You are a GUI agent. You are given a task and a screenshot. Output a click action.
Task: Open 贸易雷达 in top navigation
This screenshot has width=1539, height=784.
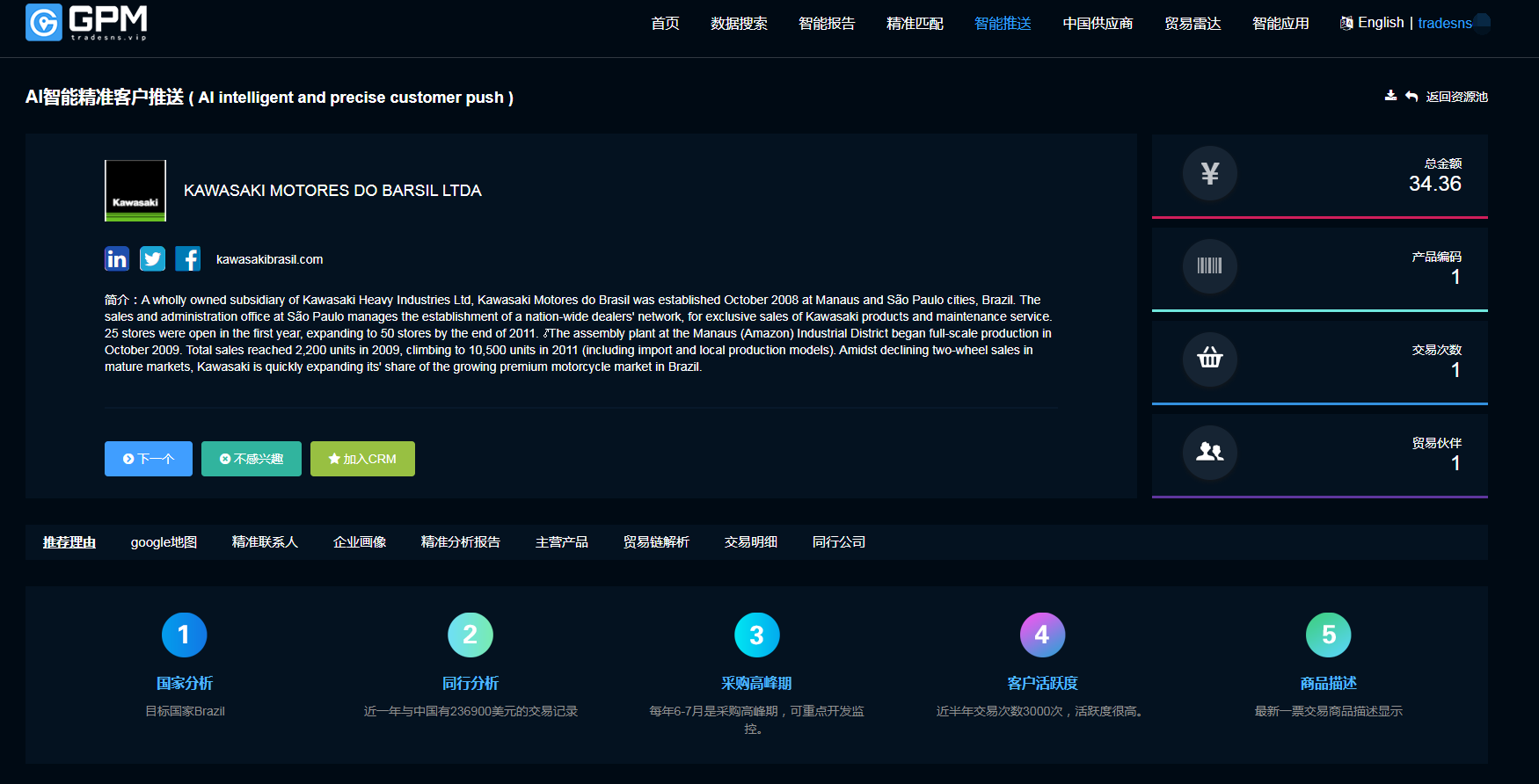[1193, 23]
